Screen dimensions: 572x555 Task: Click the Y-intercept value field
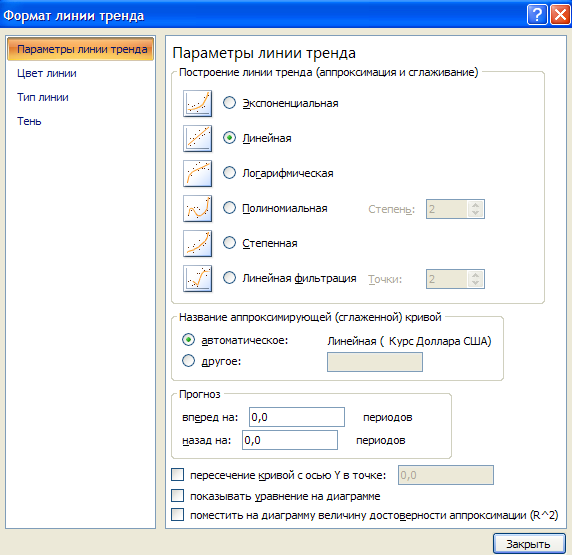click(446, 475)
